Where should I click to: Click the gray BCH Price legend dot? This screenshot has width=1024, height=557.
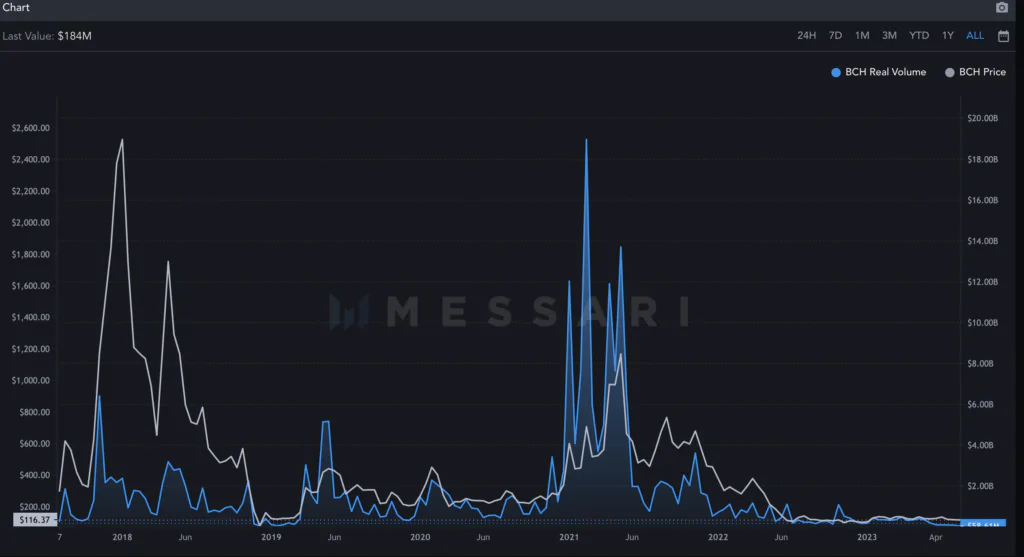click(x=950, y=72)
